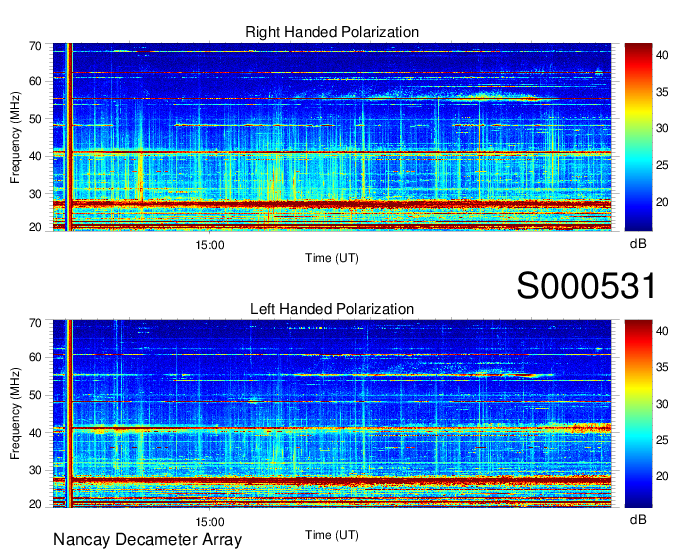Click the right-handed polarization spectrogram image

pyautogui.click(x=332, y=137)
